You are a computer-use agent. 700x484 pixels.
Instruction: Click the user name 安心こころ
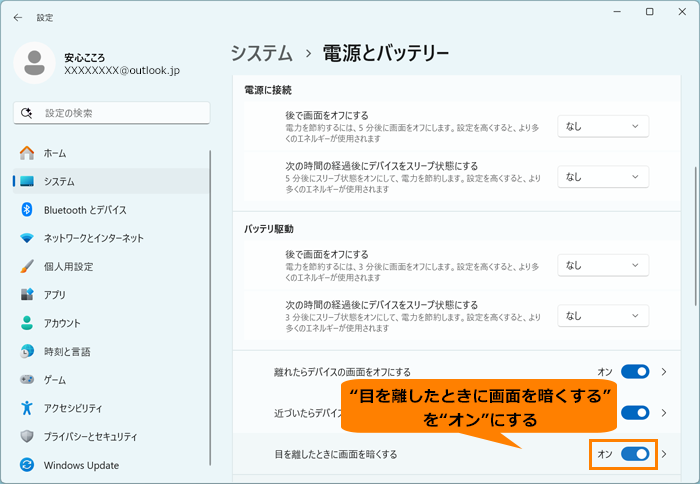(x=84, y=58)
